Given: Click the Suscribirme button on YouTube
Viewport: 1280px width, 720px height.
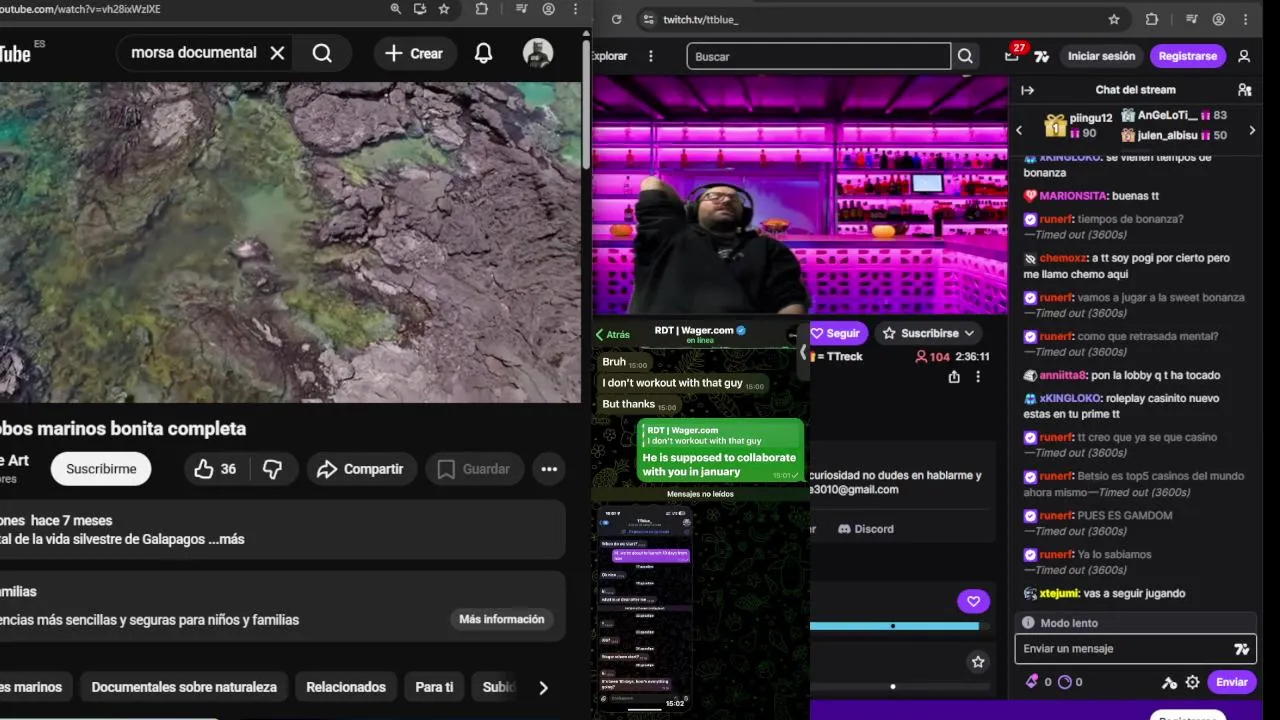Looking at the screenshot, I should (x=101, y=469).
